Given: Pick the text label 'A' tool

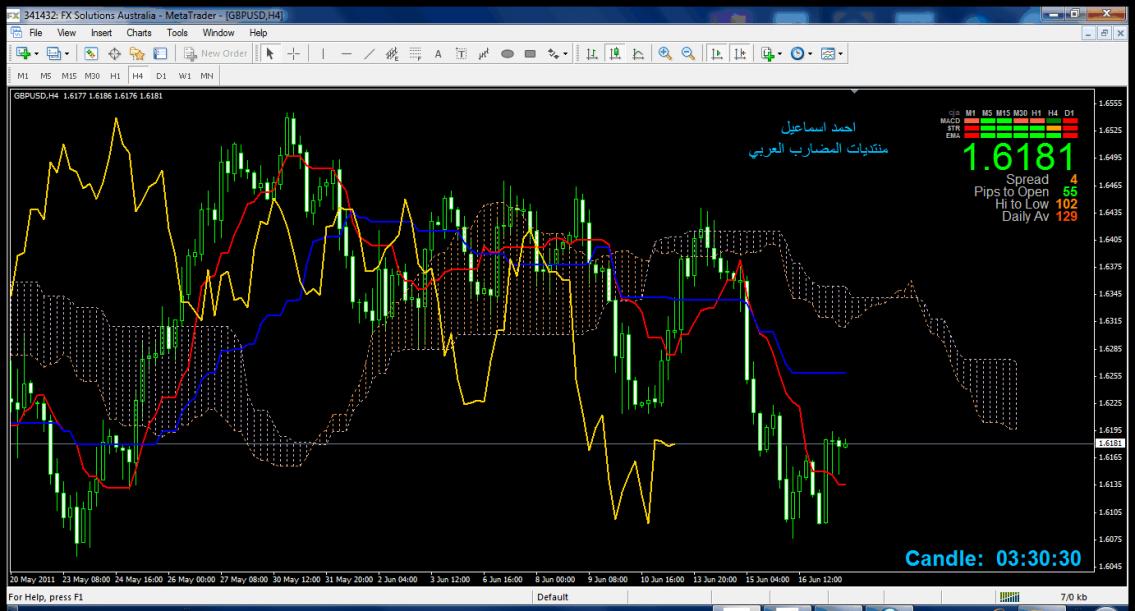Looking at the screenshot, I should click(x=437, y=53).
